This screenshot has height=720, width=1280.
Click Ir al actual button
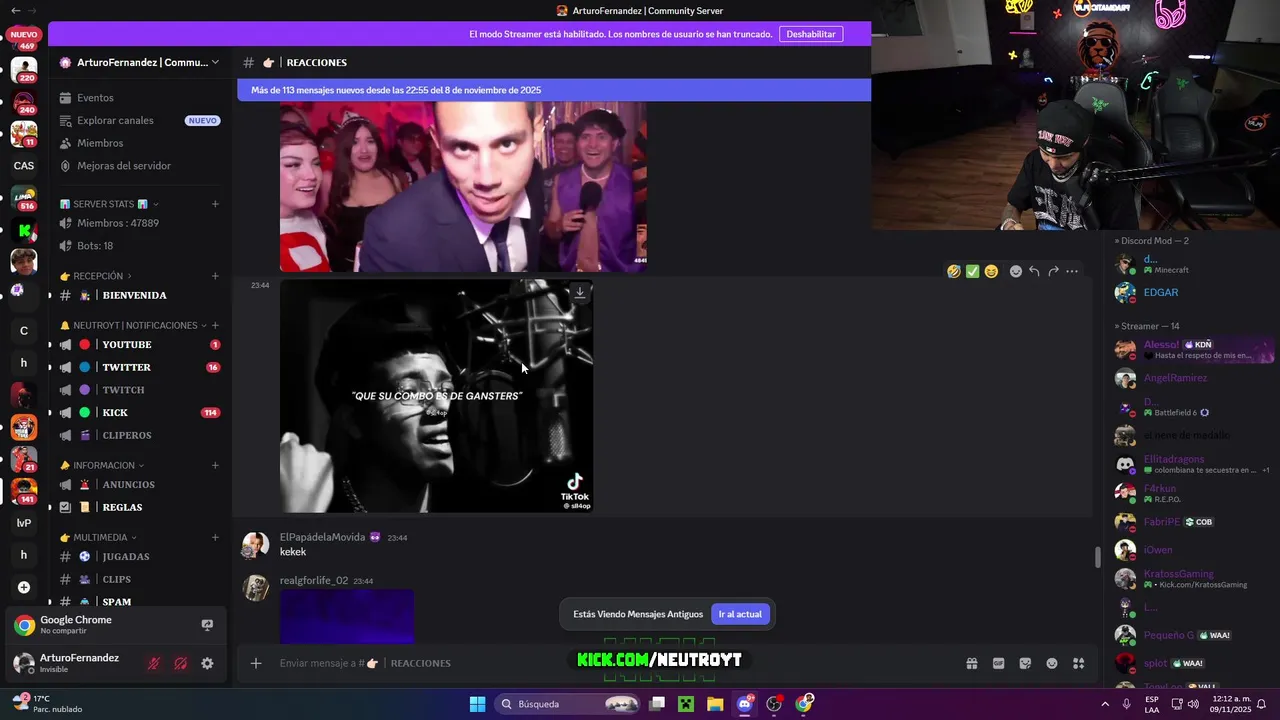pyautogui.click(x=740, y=614)
